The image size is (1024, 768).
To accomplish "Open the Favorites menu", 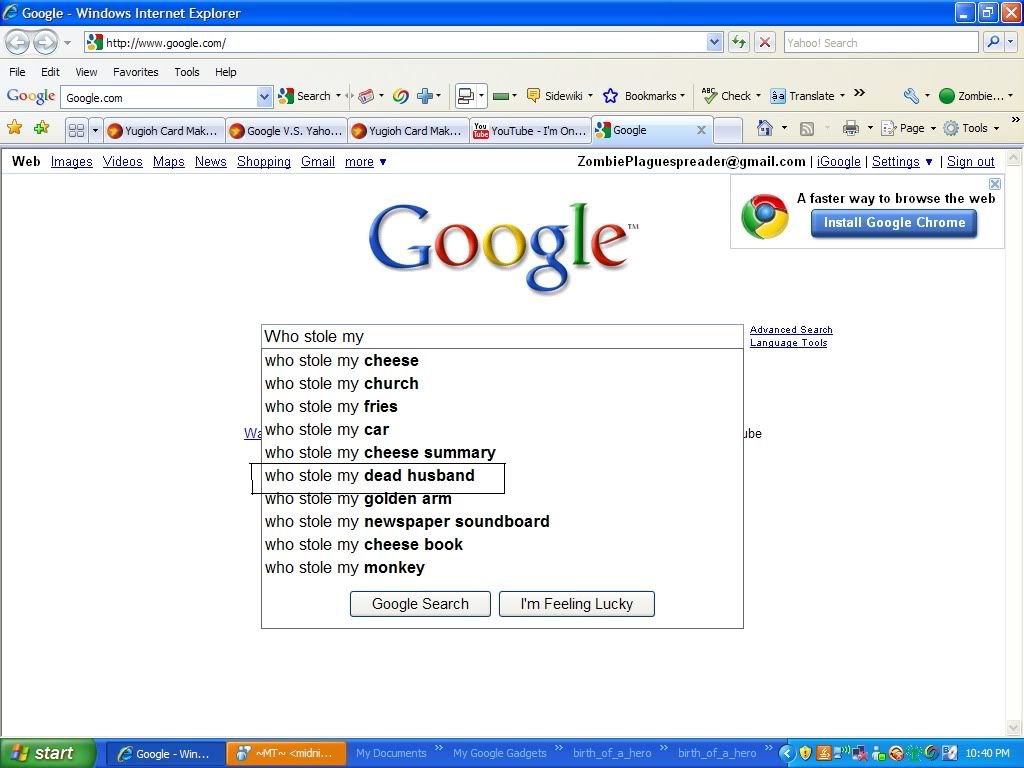I will point(135,72).
